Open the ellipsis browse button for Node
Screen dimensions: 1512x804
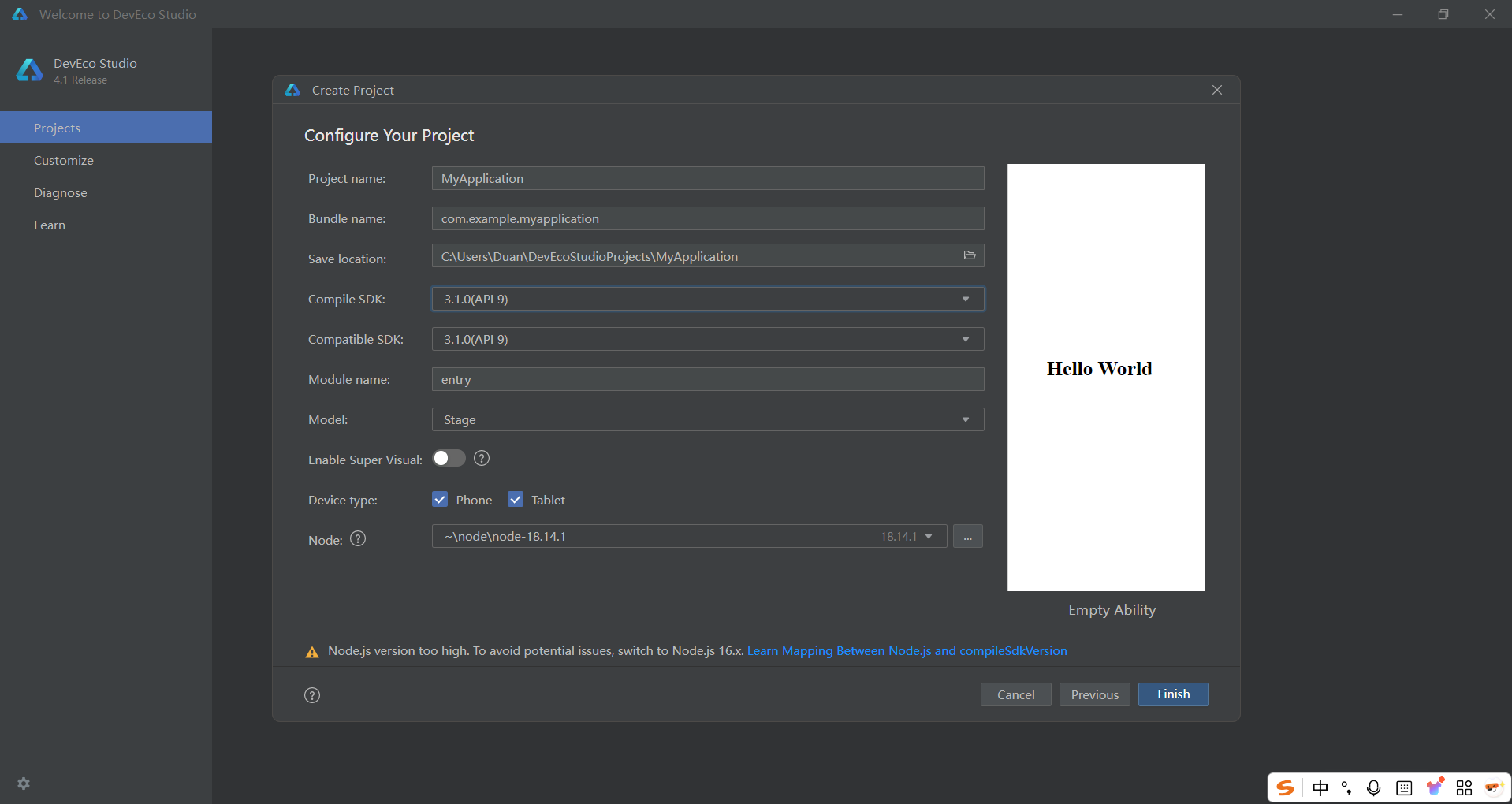point(967,537)
